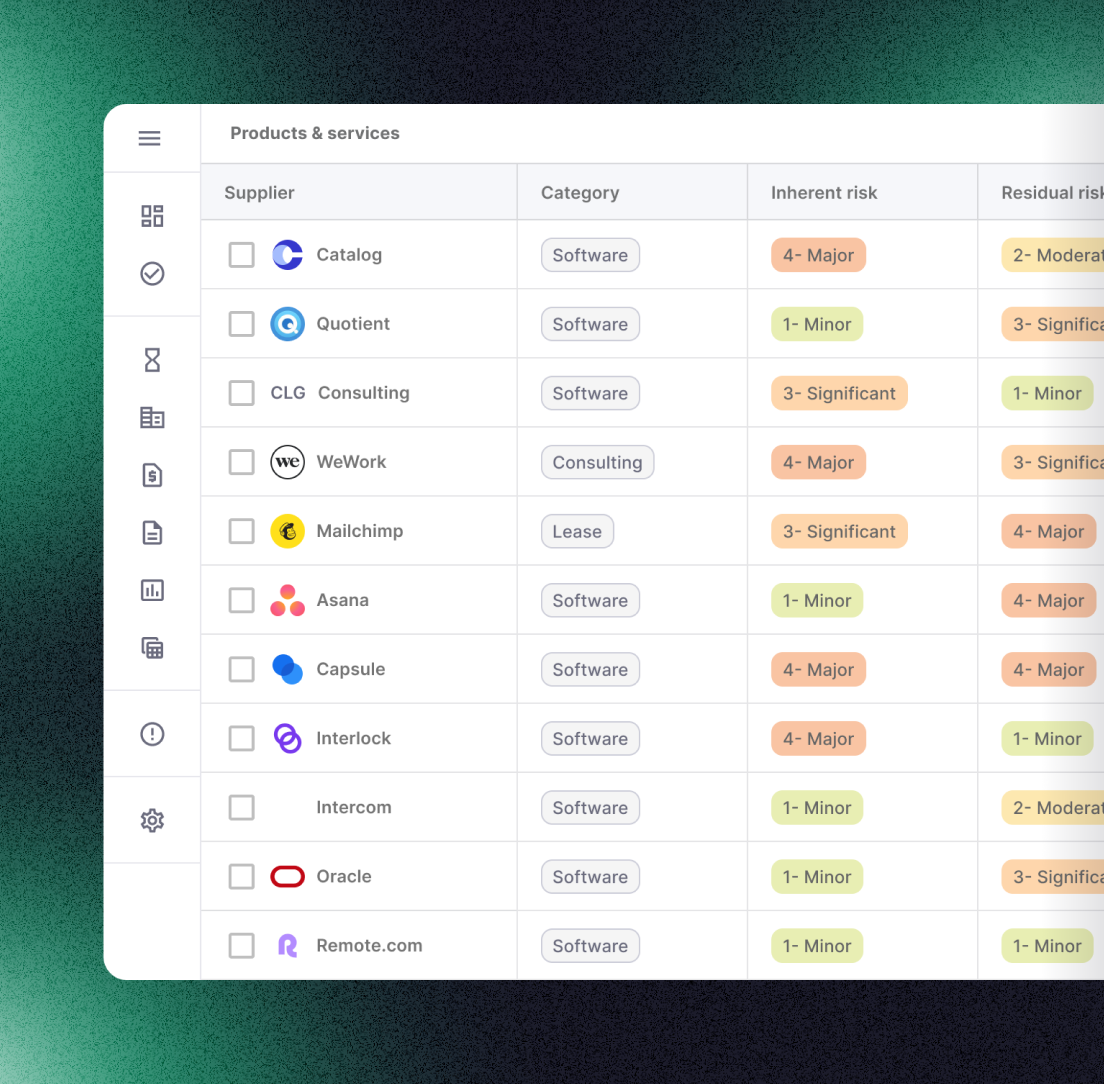This screenshot has width=1104, height=1084.
Task: Check the Interlock row checkbox
Action: 242,738
